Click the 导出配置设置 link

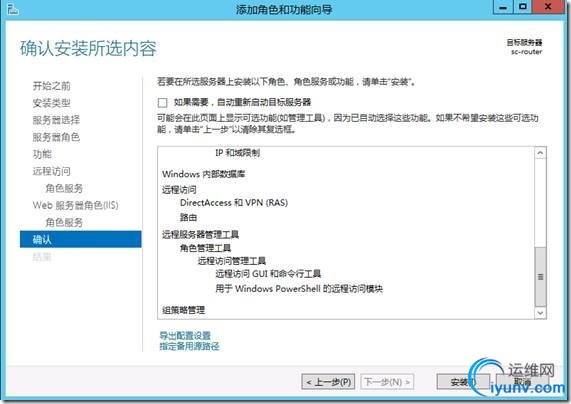pyautogui.click(x=185, y=335)
